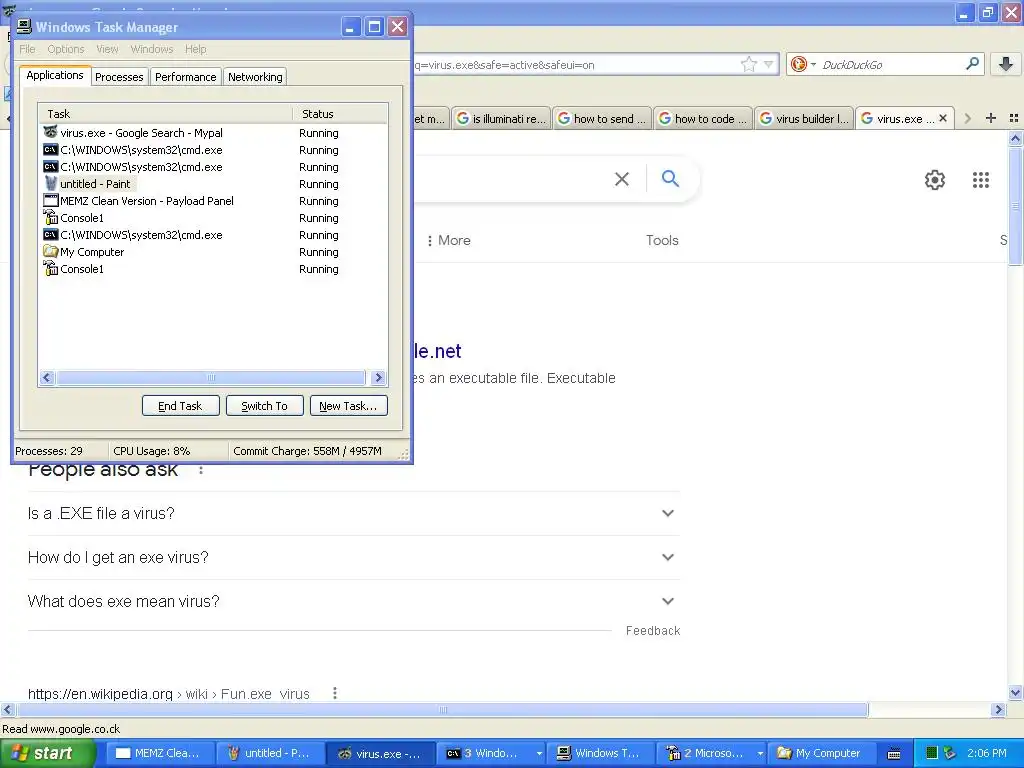Image resolution: width=1024 pixels, height=768 pixels.
Task: Select the My Computer task row
Action: [212, 251]
